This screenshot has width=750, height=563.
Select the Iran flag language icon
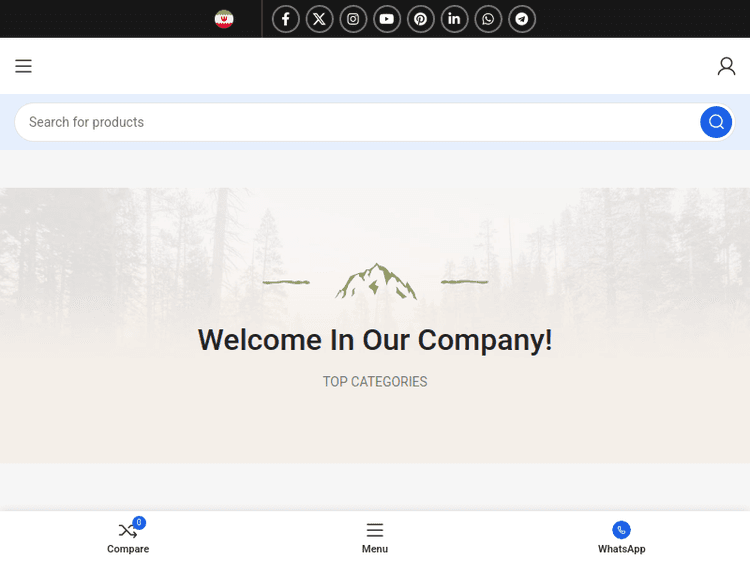[224, 19]
